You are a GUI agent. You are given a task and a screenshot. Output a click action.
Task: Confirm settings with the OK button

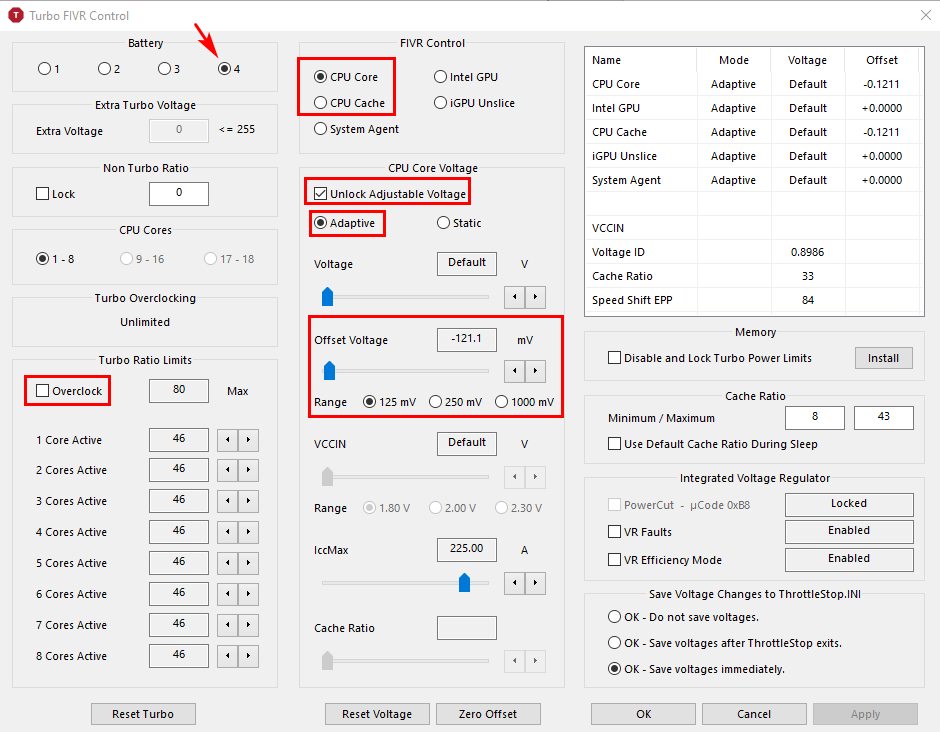(643, 714)
